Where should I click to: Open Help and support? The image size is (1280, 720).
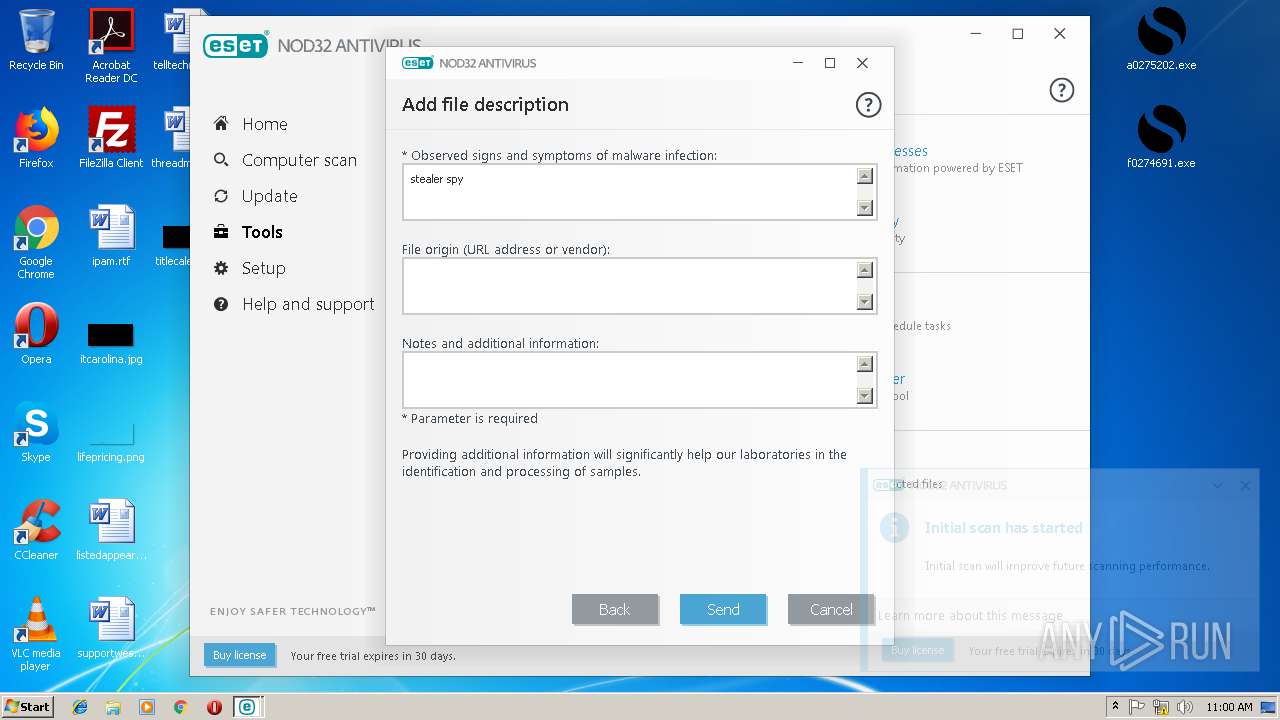pos(308,304)
